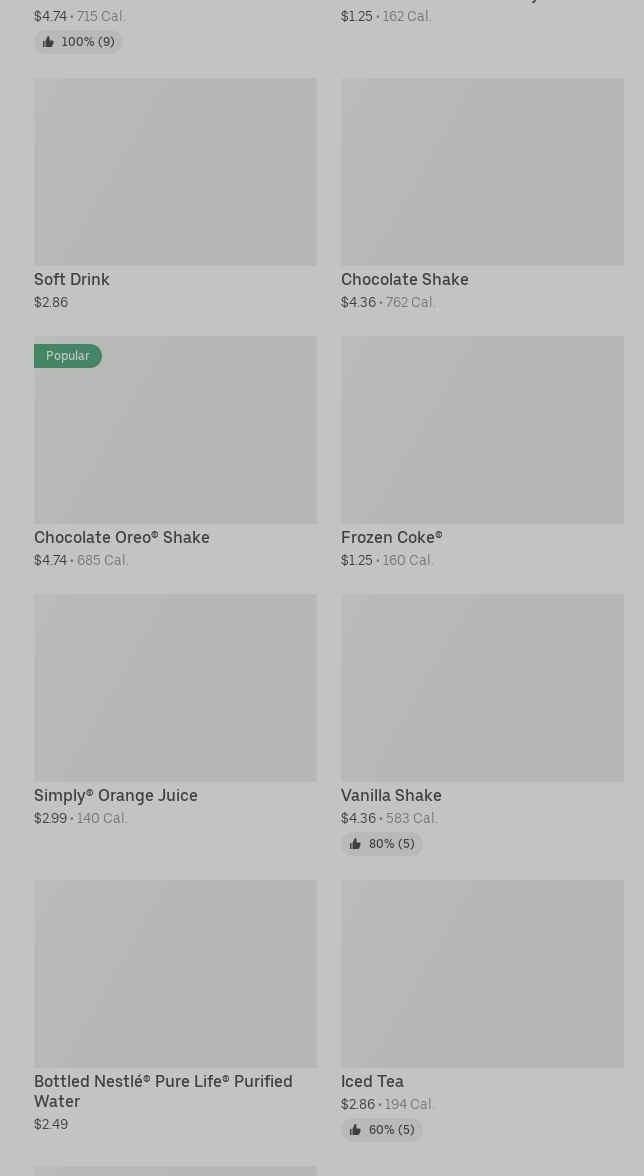The width and height of the screenshot is (644, 1176).
Task: Click thumbs-up icon under Vanilla Shake
Action: [355, 844]
